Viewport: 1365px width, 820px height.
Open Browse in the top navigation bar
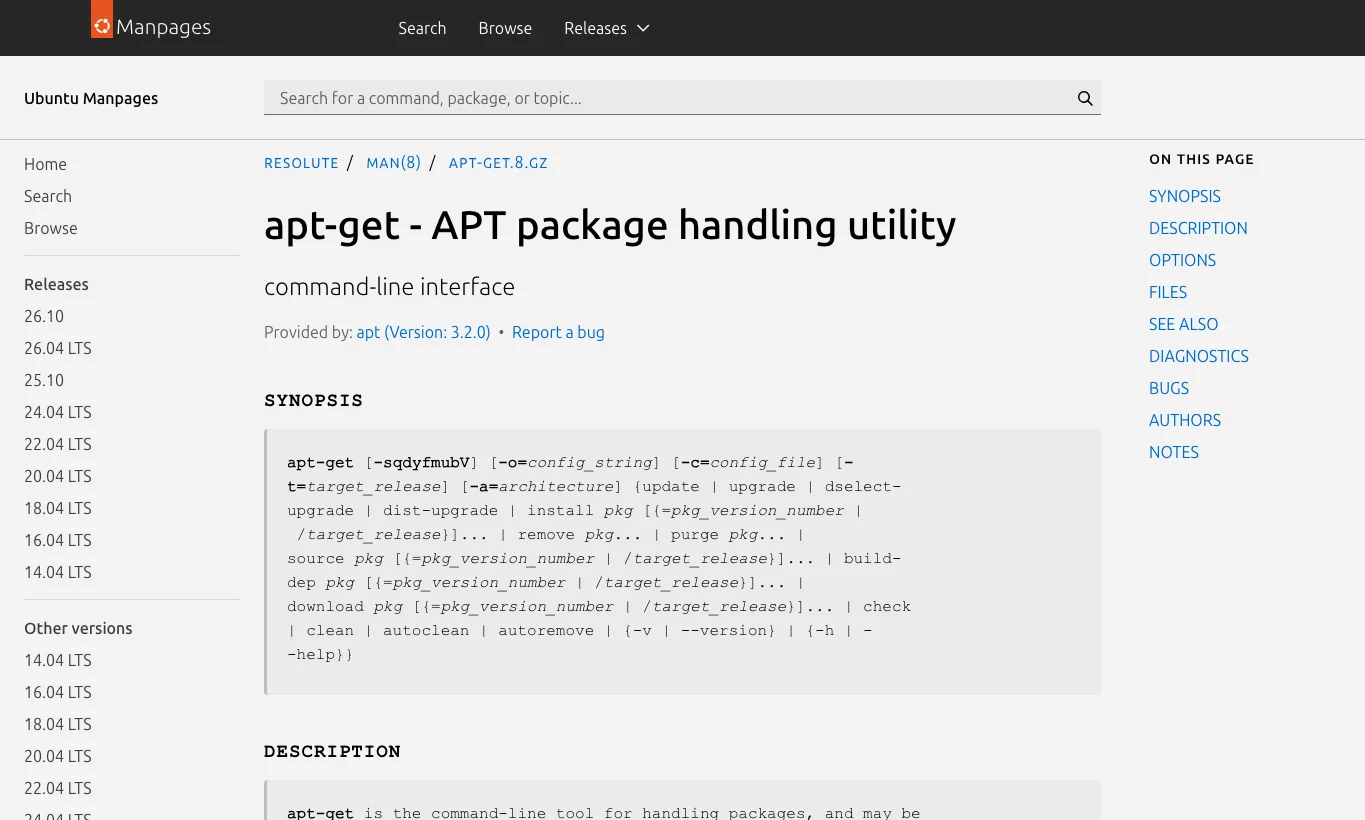pos(505,28)
